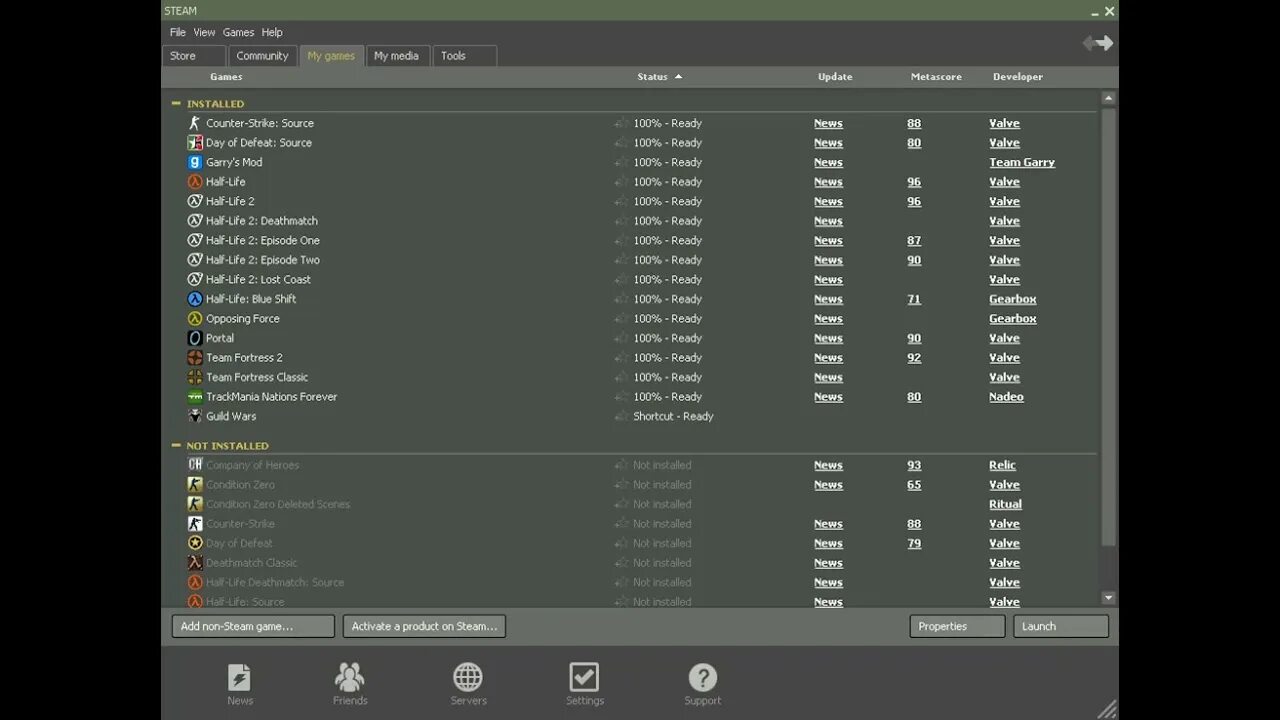
Task: Select the My games tab
Action: point(331,56)
